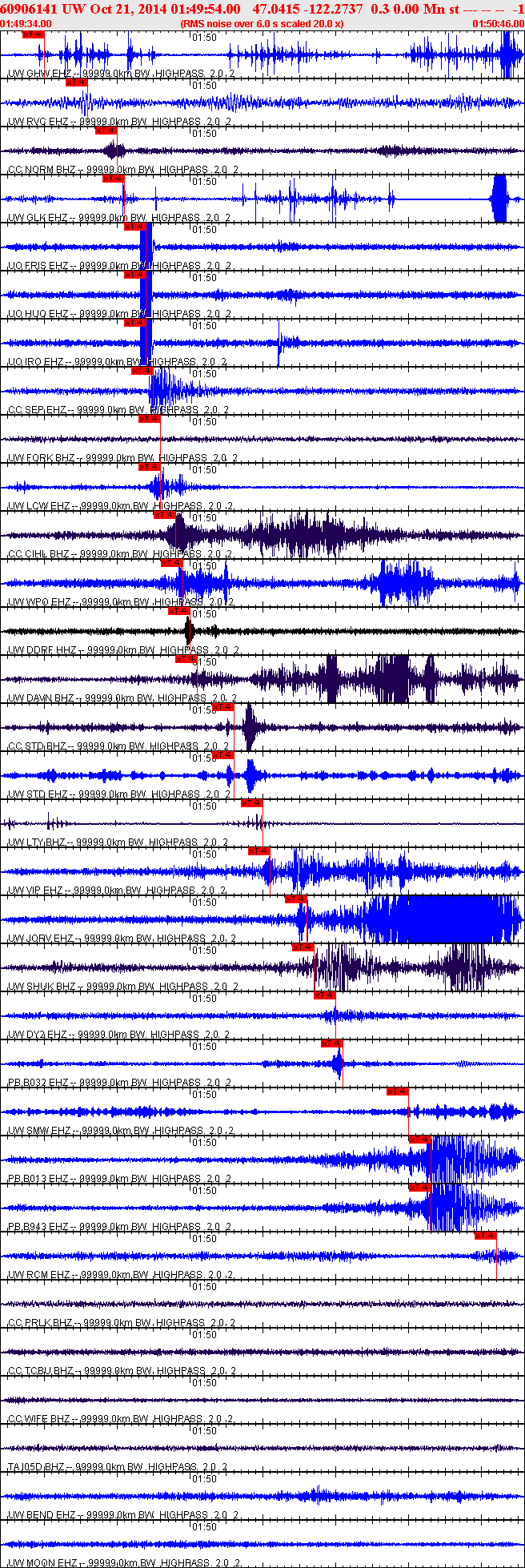Click the red pick marker on RCM trace
The width and height of the screenshot is (525, 1568).
point(485,1236)
